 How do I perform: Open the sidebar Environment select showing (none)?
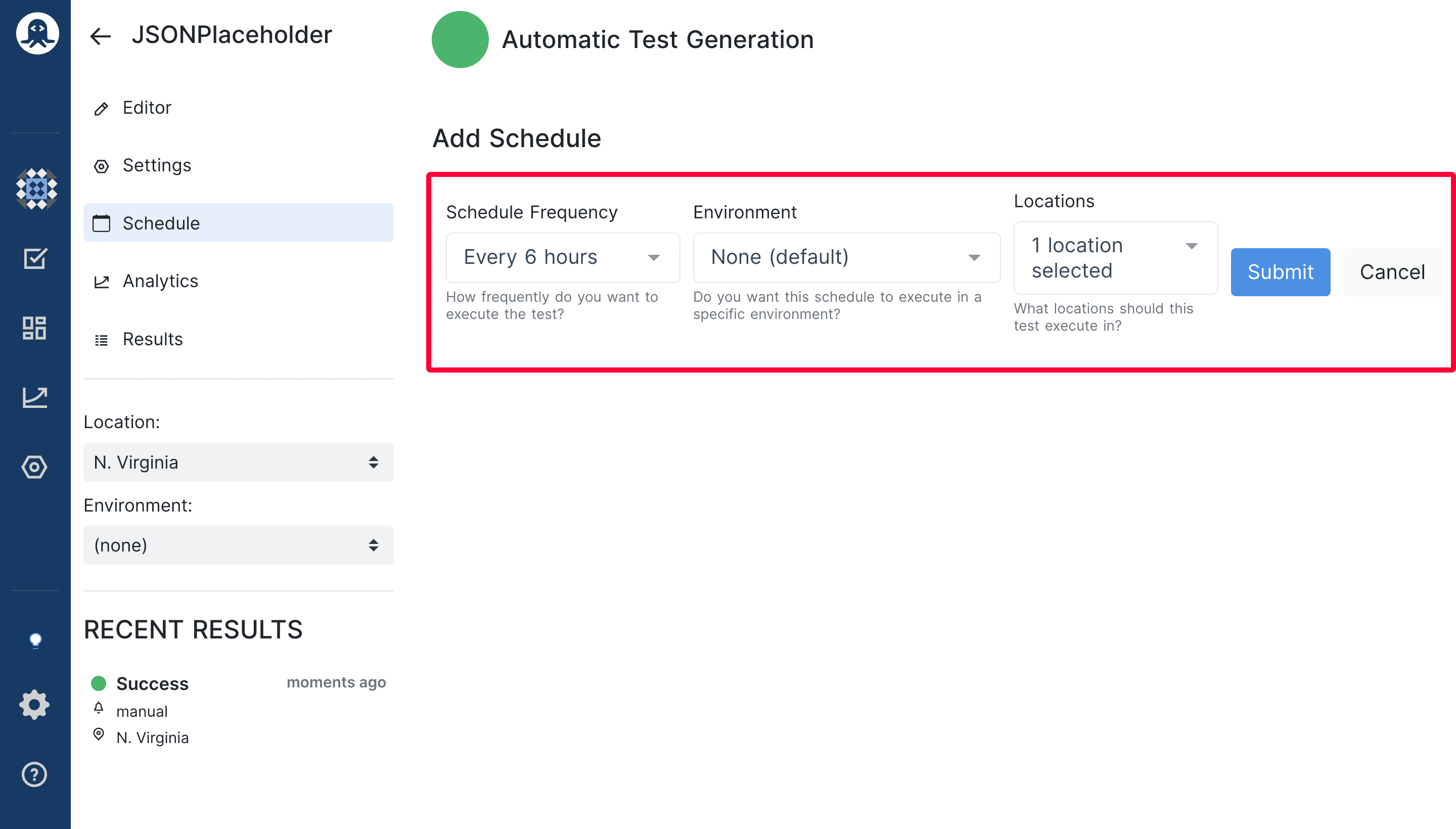239,545
